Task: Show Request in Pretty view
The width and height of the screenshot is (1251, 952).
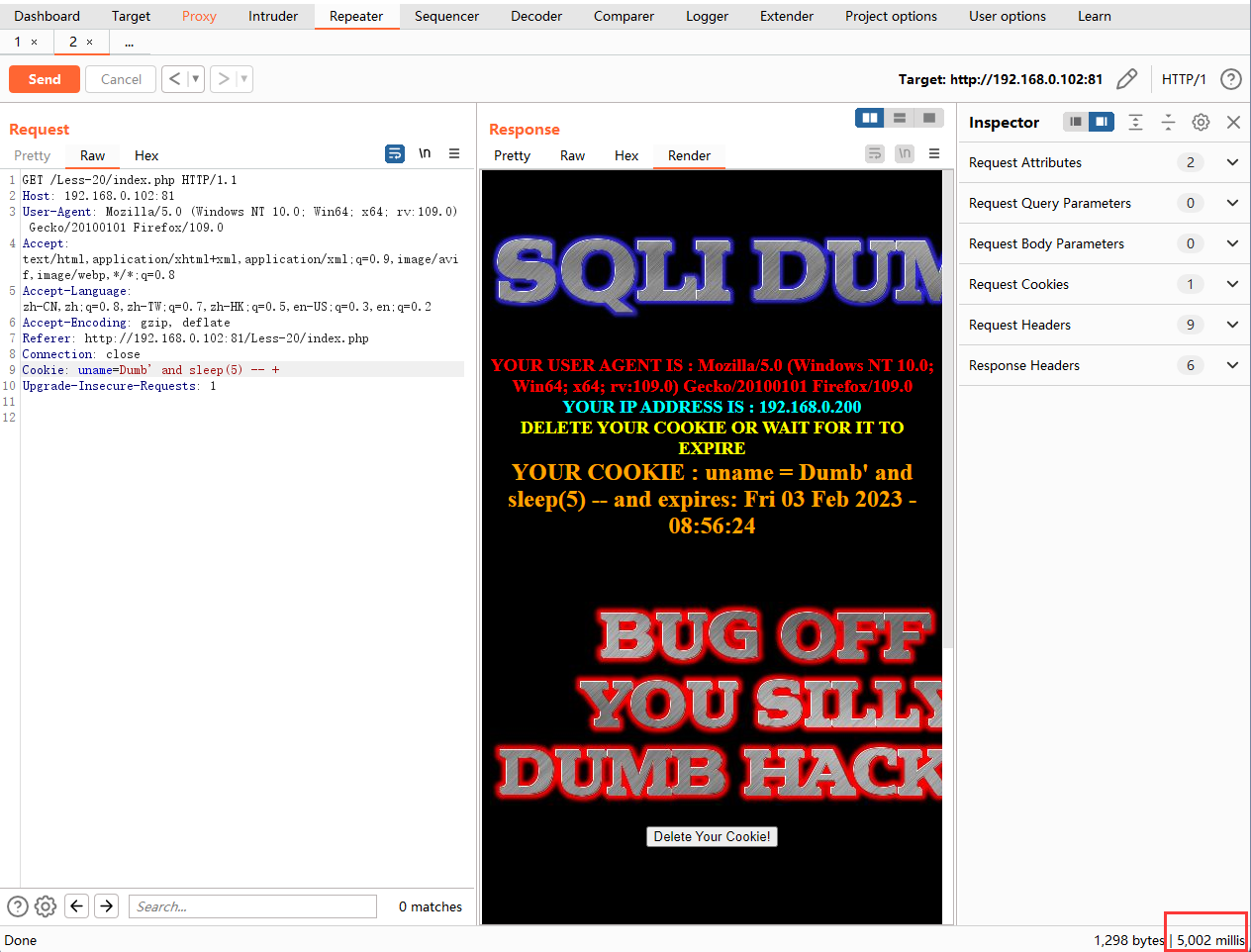Action: pos(32,155)
